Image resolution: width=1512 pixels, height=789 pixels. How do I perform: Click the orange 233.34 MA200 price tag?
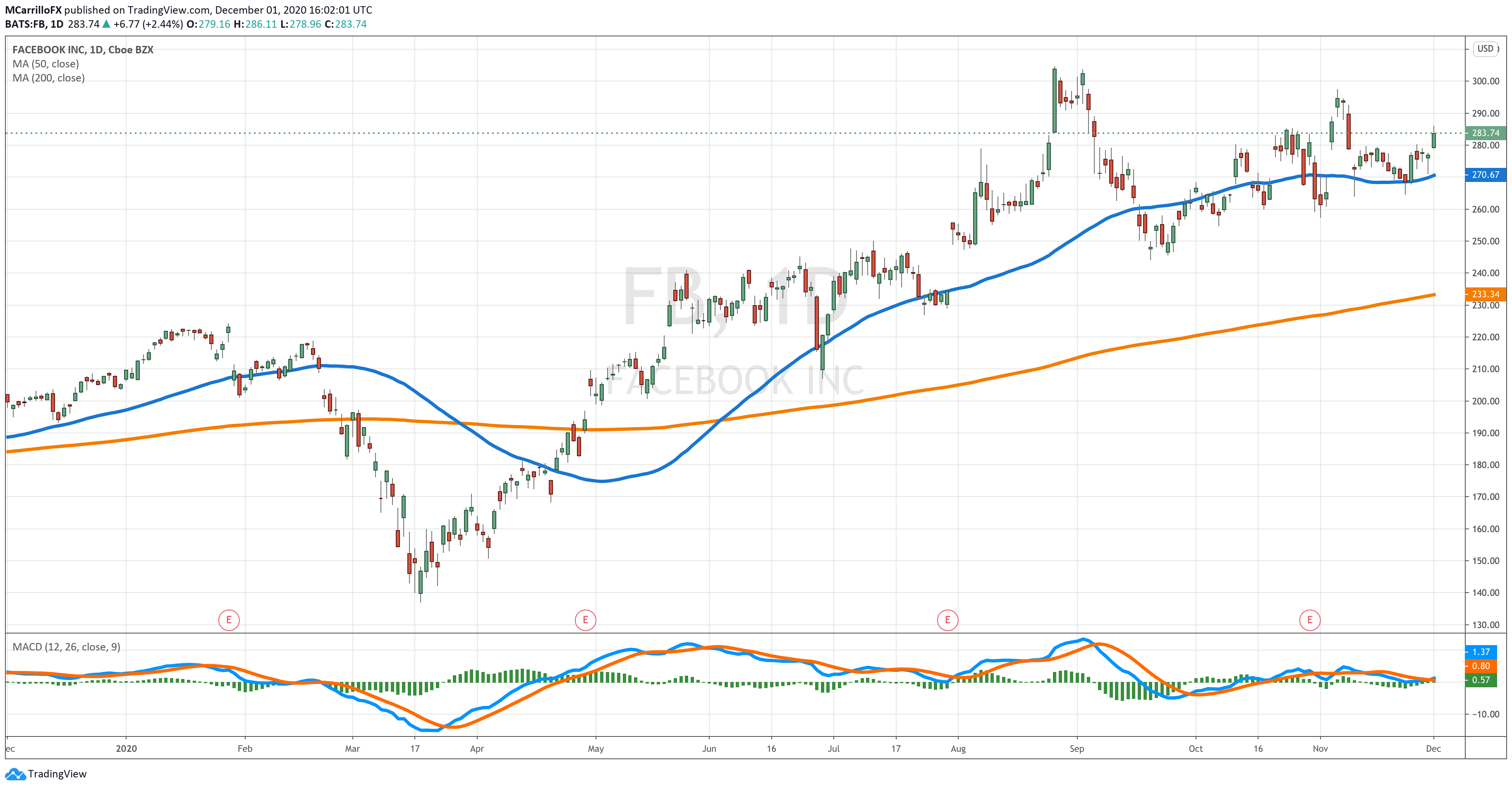[1485, 295]
